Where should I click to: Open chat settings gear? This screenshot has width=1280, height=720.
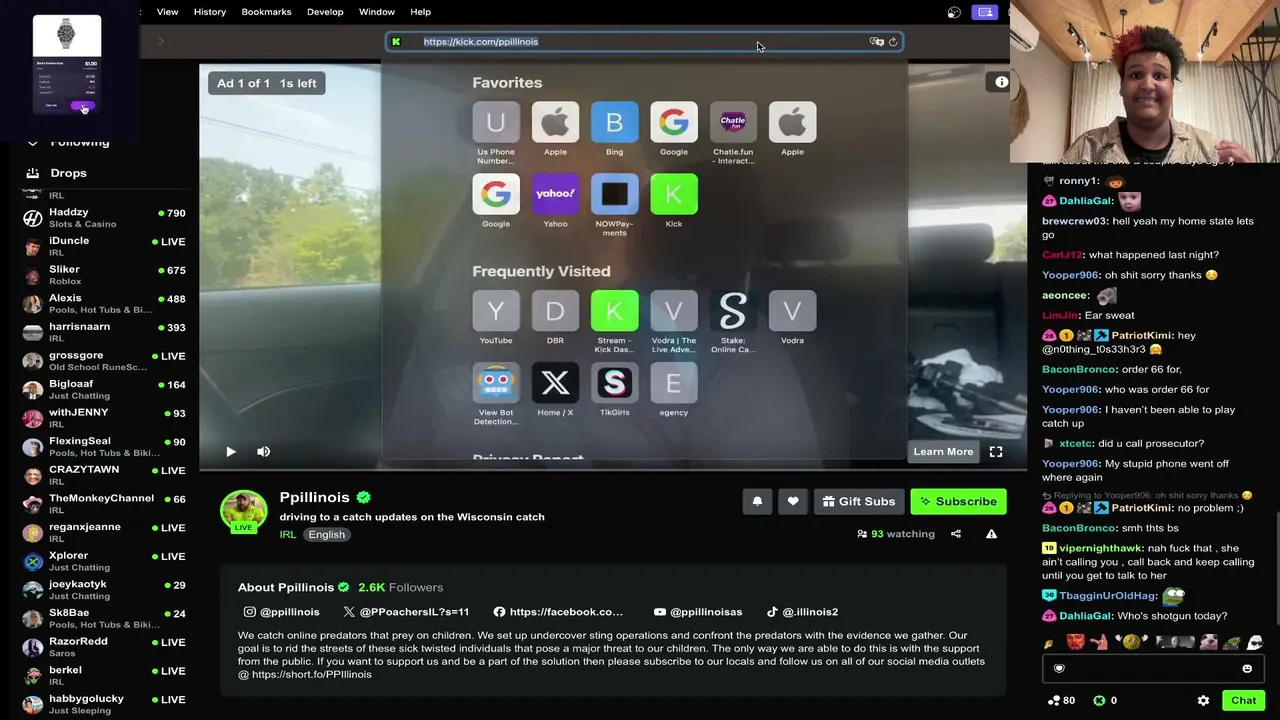[x=1203, y=701]
